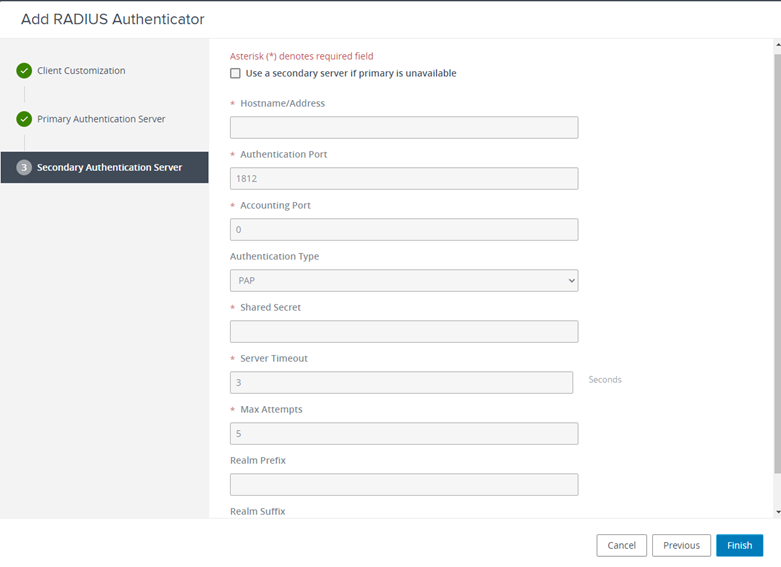
Task: Click the Primary Authentication Server checkmark icon
Action: point(24,119)
